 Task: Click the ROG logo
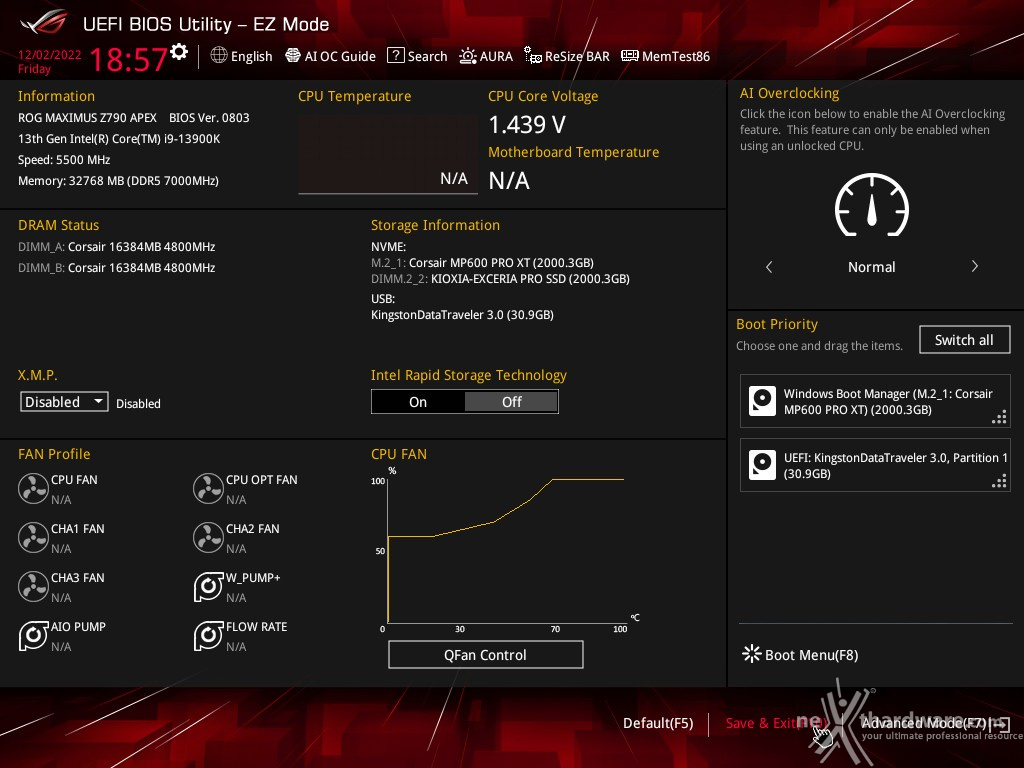tap(44, 23)
